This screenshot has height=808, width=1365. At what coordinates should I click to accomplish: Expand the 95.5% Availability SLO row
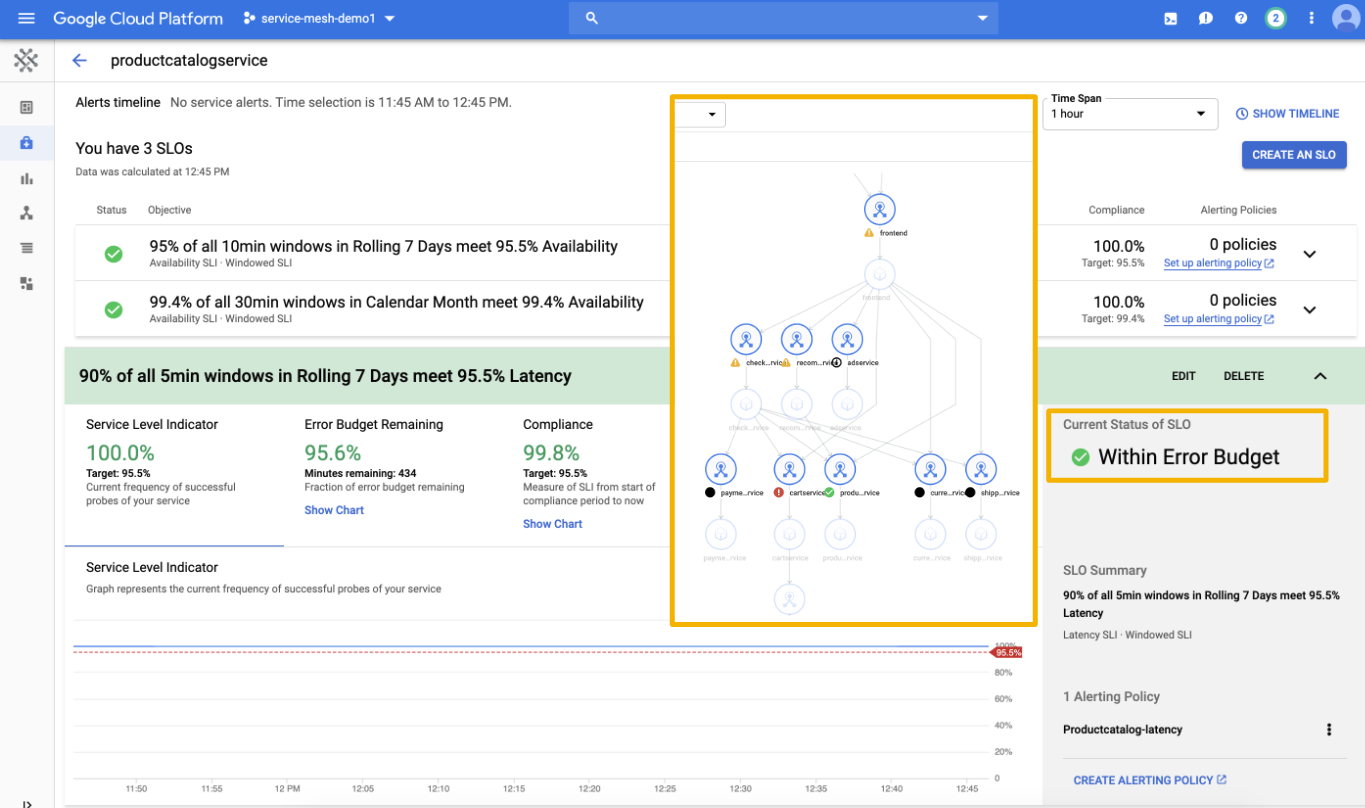tap(1310, 254)
